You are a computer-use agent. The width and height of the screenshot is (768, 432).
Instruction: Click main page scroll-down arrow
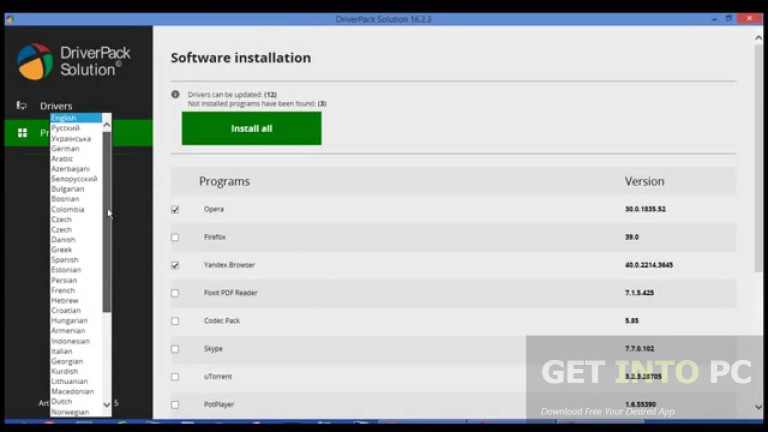click(x=759, y=407)
